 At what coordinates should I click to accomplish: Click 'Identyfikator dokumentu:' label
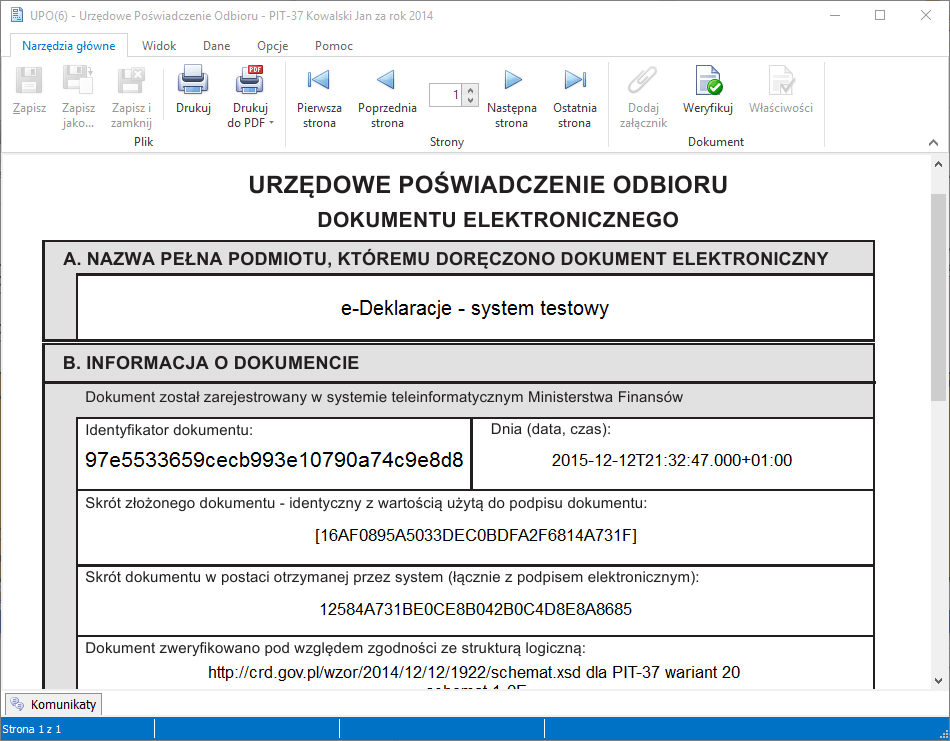(169, 430)
